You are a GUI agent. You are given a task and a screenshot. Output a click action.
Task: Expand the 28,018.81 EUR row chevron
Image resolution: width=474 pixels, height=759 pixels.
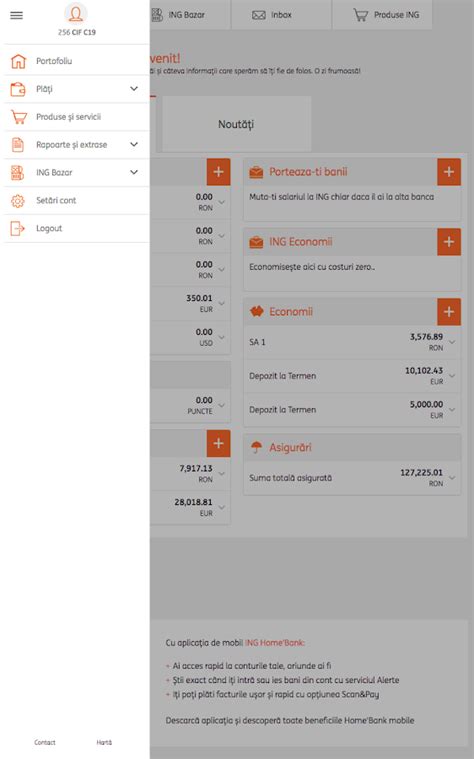(222, 508)
